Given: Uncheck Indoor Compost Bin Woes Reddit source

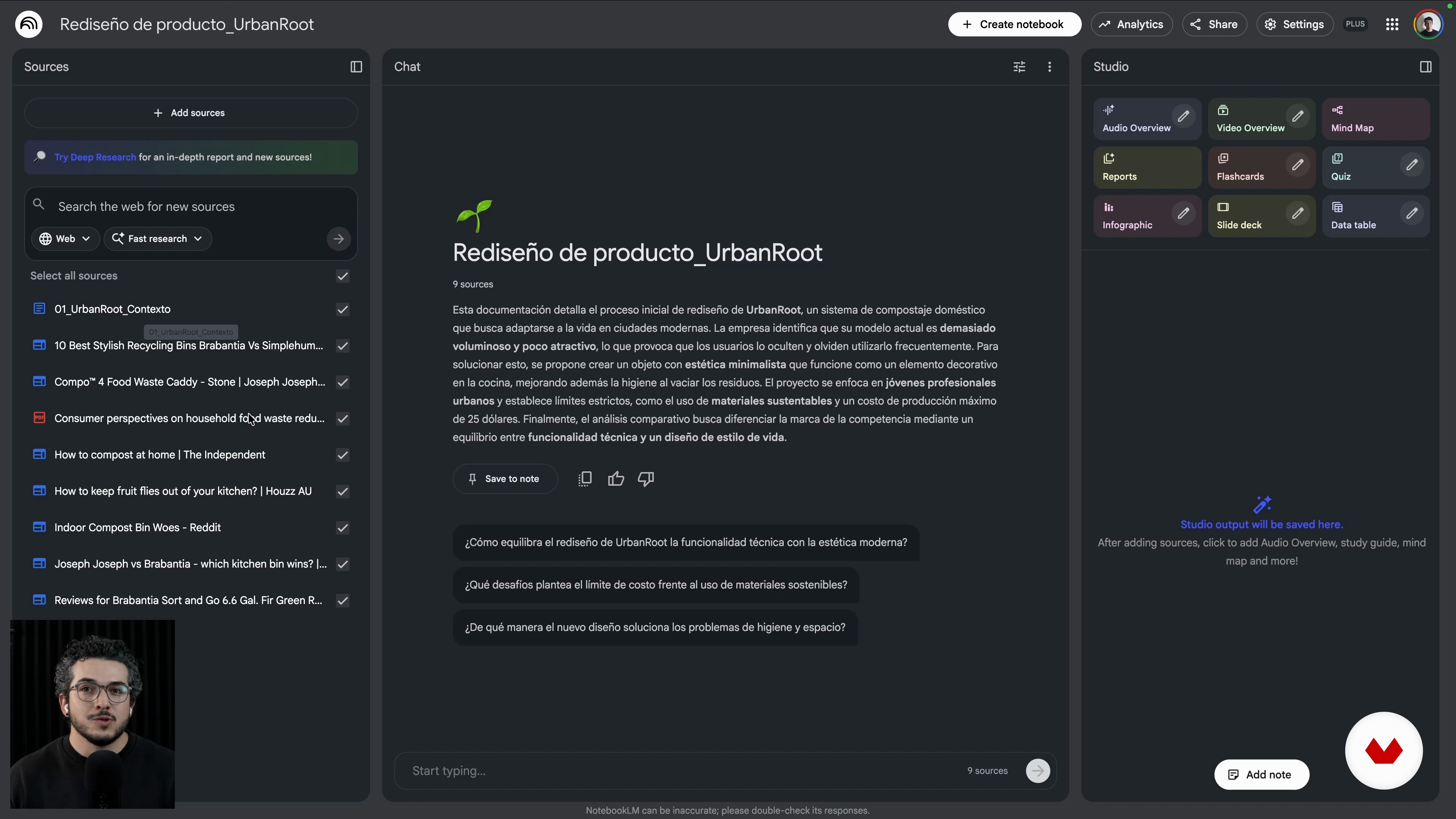Looking at the screenshot, I should [x=342, y=528].
